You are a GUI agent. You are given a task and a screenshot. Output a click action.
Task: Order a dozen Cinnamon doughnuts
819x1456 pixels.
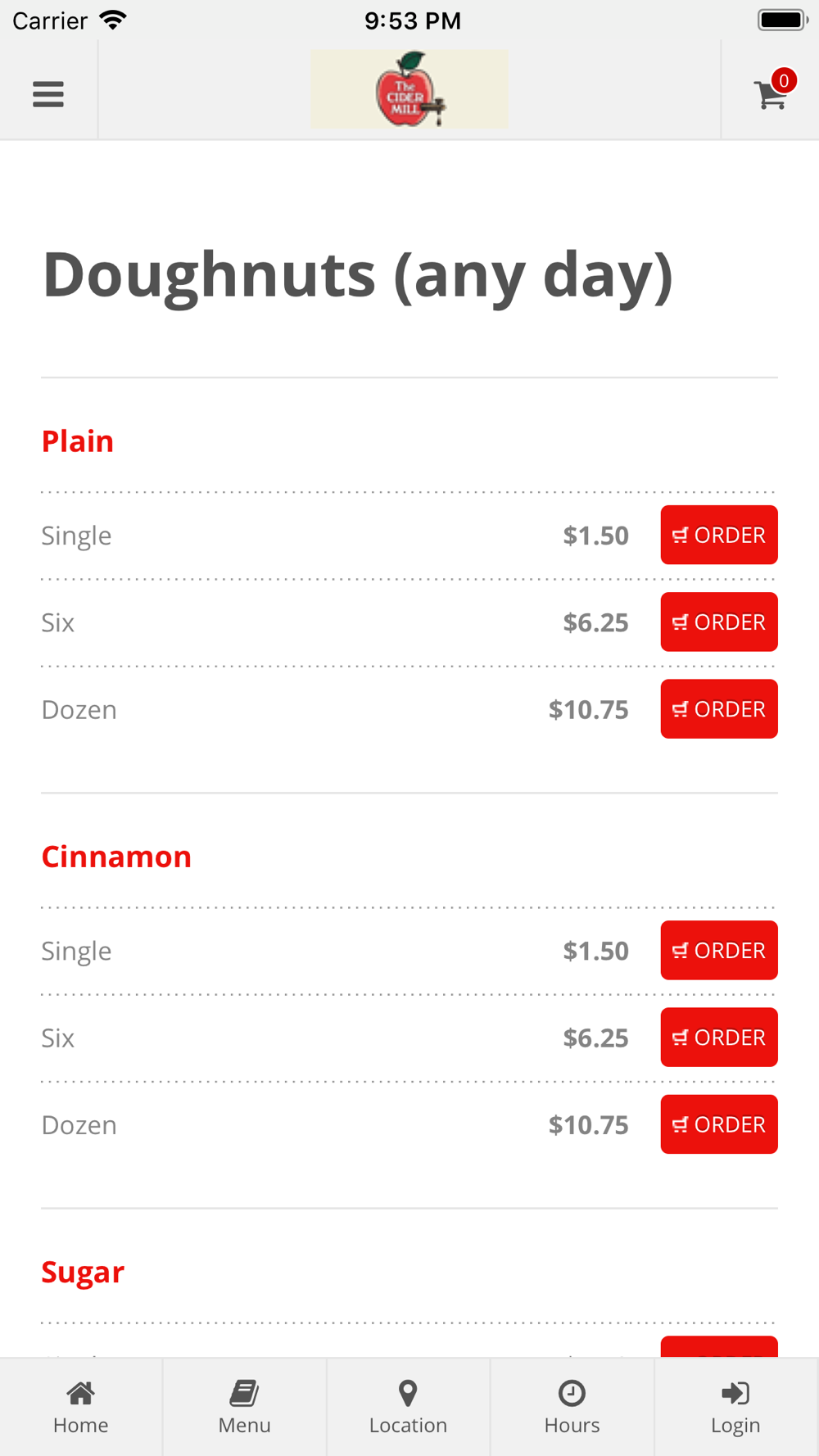(x=719, y=1124)
